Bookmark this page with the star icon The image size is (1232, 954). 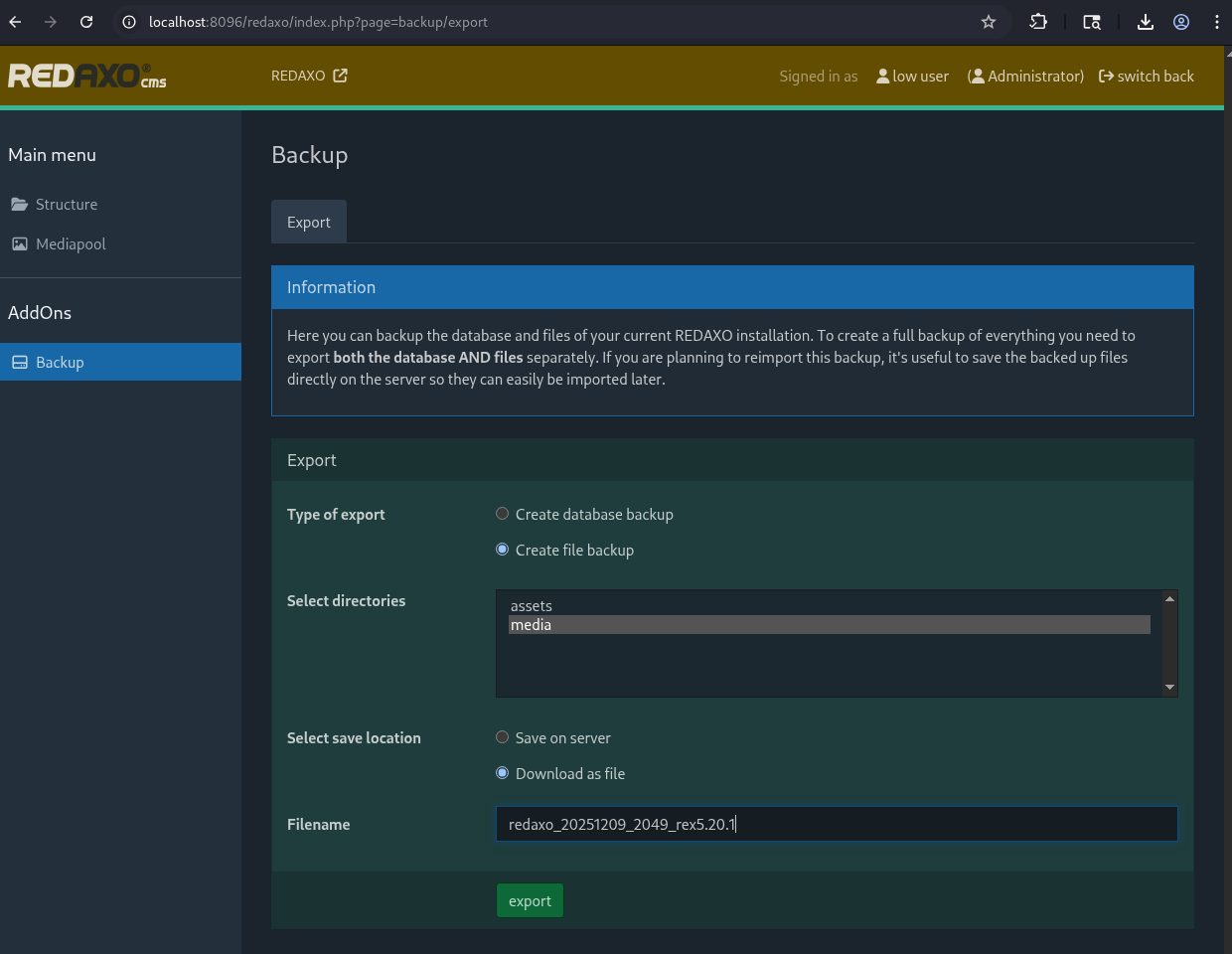click(x=989, y=22)
